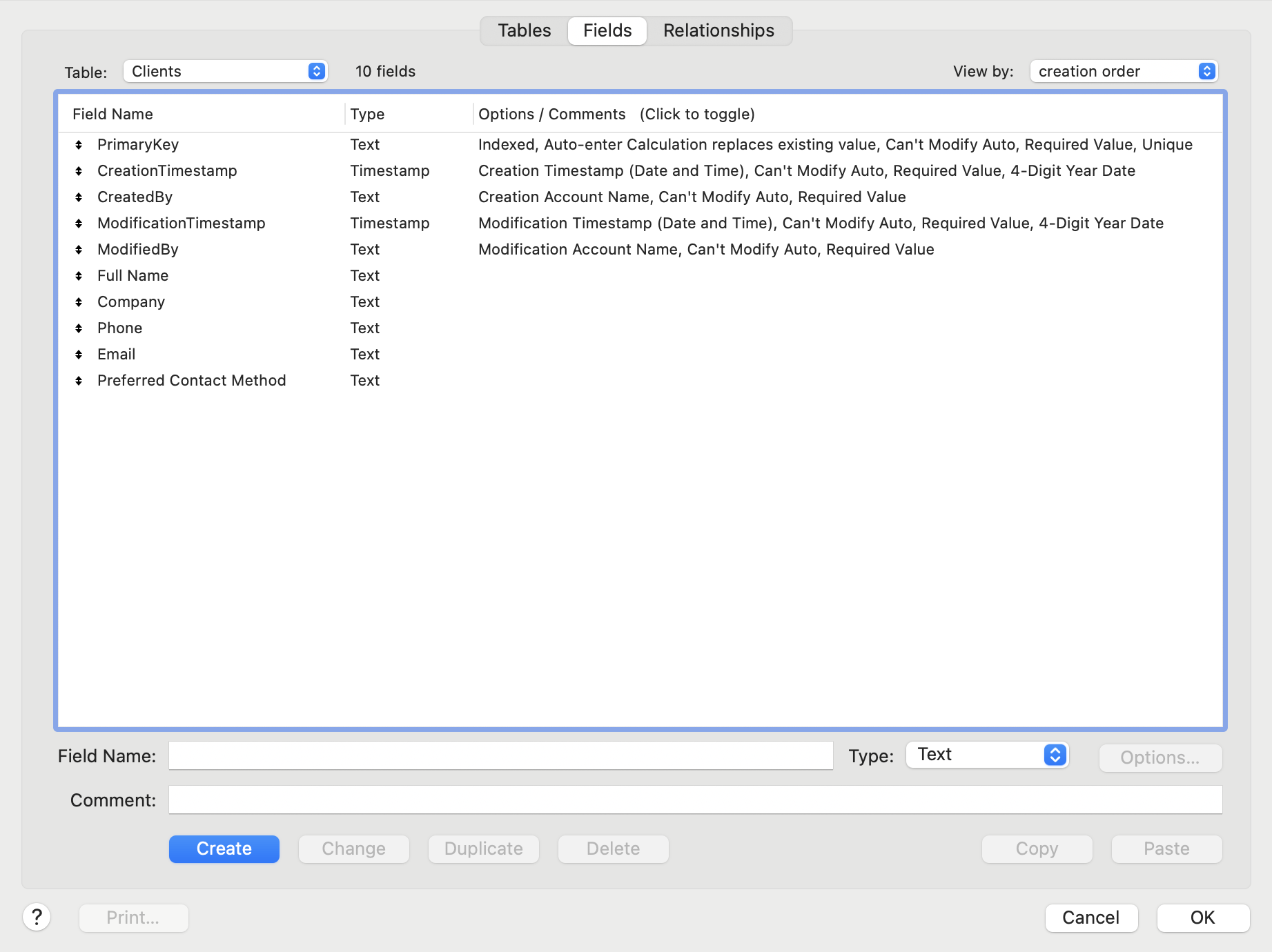
Task: Click the reorder arrows beside PrimaryKey field
Action: (x=78, y=145)
